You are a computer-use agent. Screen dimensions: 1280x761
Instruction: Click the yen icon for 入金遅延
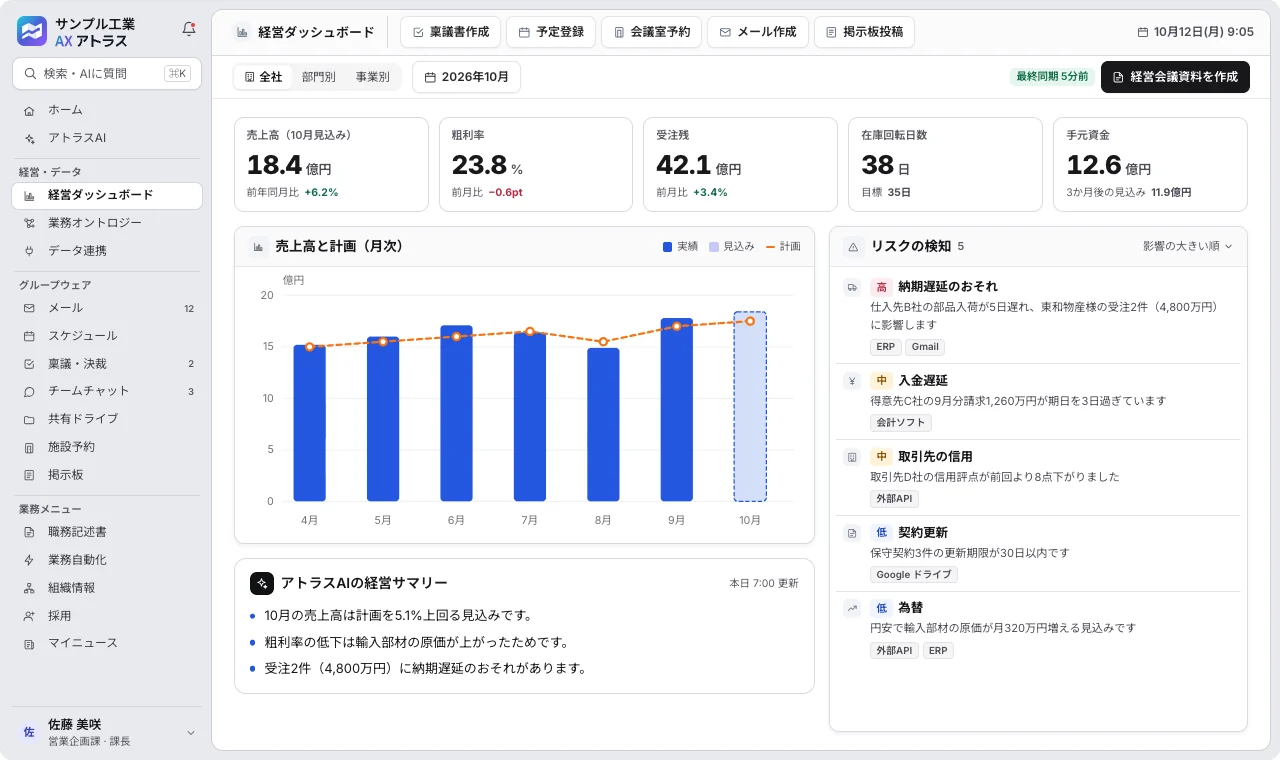click(x=852, y=381)
